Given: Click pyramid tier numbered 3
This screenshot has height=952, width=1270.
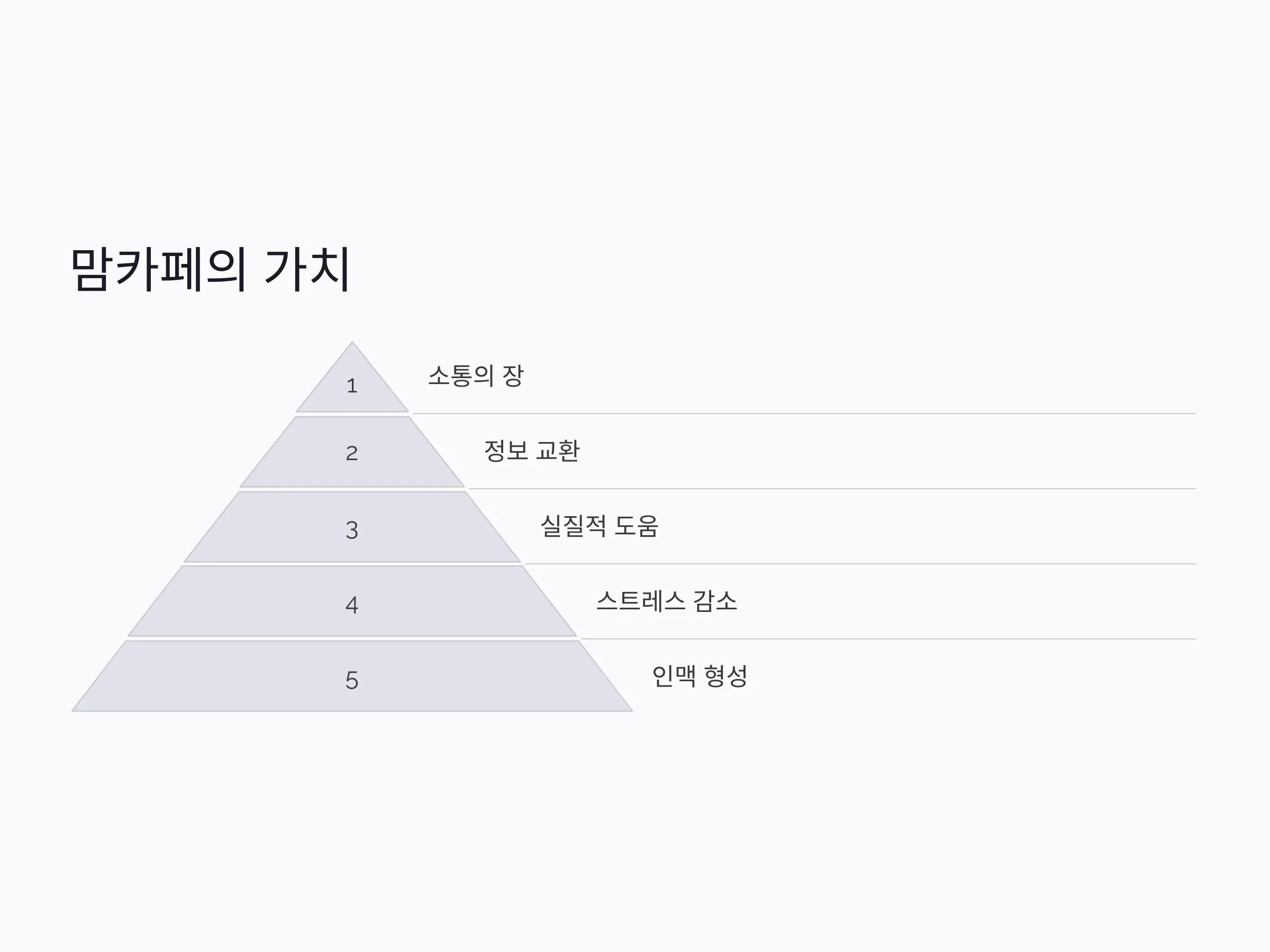Looking at the screenshot, I should point(352,527).
